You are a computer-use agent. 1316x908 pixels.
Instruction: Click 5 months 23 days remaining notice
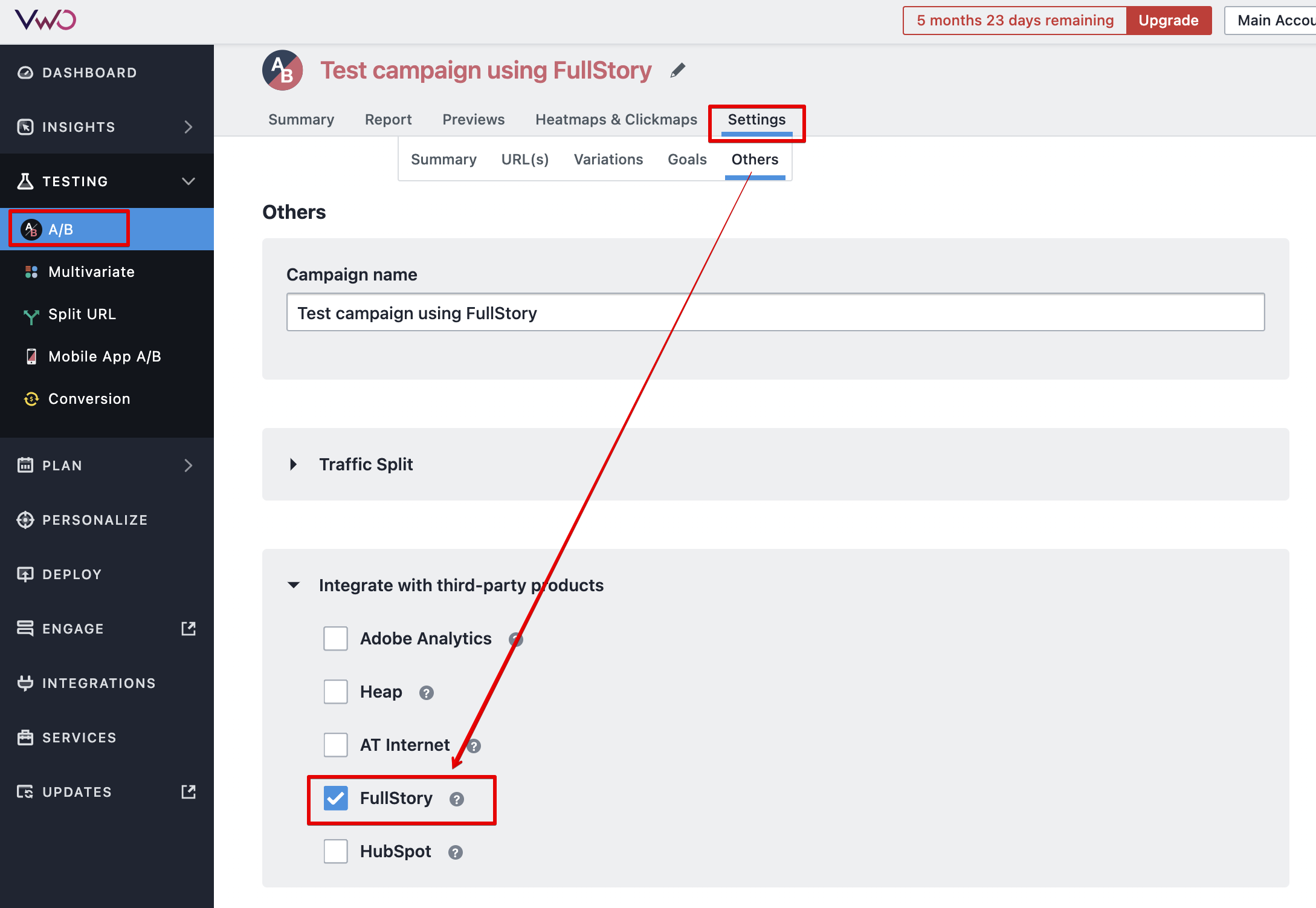pos(1015,21)
